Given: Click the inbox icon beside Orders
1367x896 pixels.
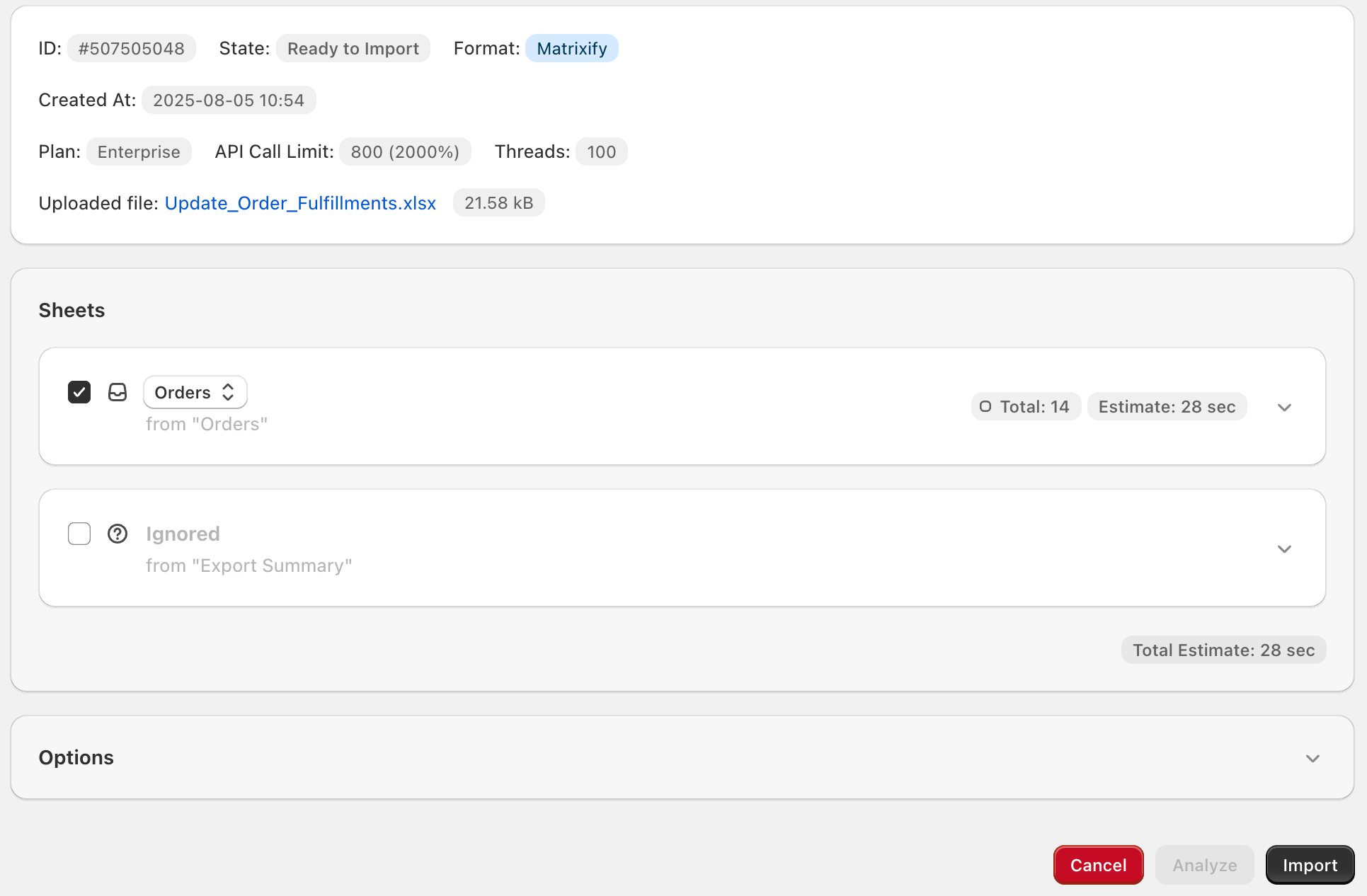Looking at the screenshot, I should [118, 392].
